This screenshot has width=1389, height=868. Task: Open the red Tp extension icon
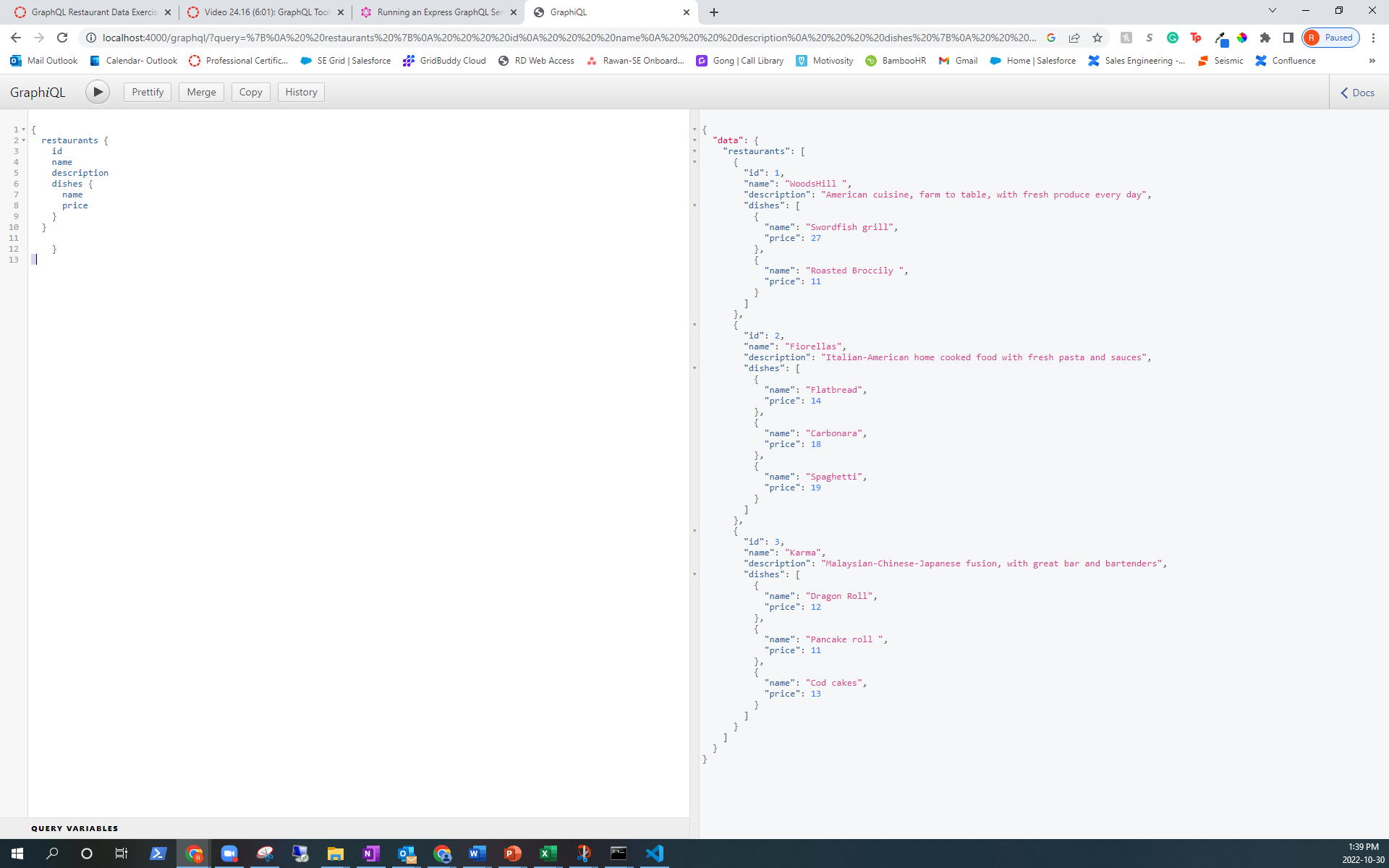pos(1196,38)
